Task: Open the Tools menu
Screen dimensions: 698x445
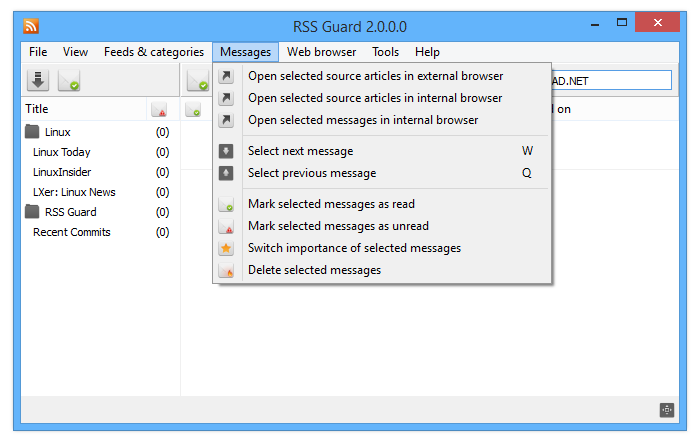Action: click(385, 52)
